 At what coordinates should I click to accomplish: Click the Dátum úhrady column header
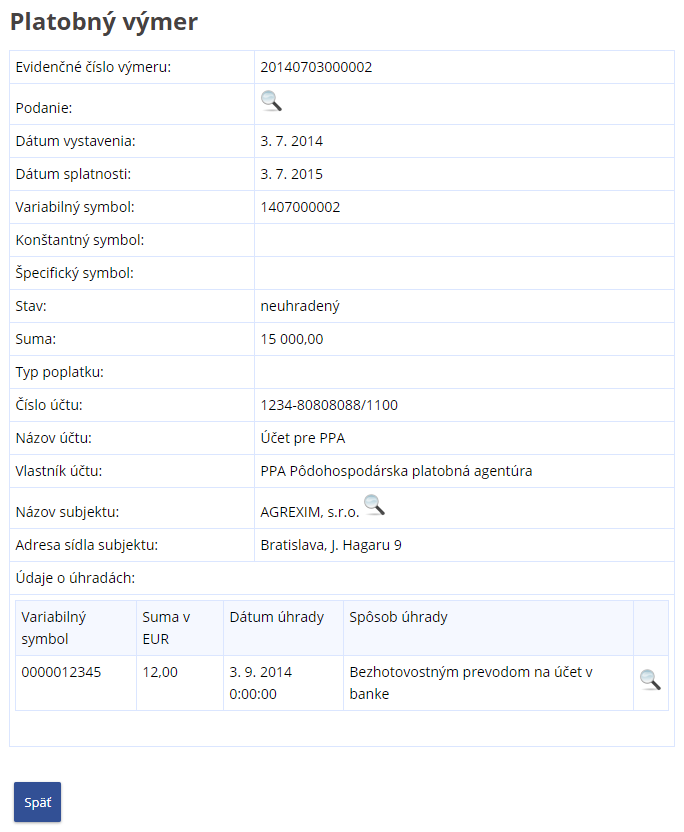tap(276, 617)
